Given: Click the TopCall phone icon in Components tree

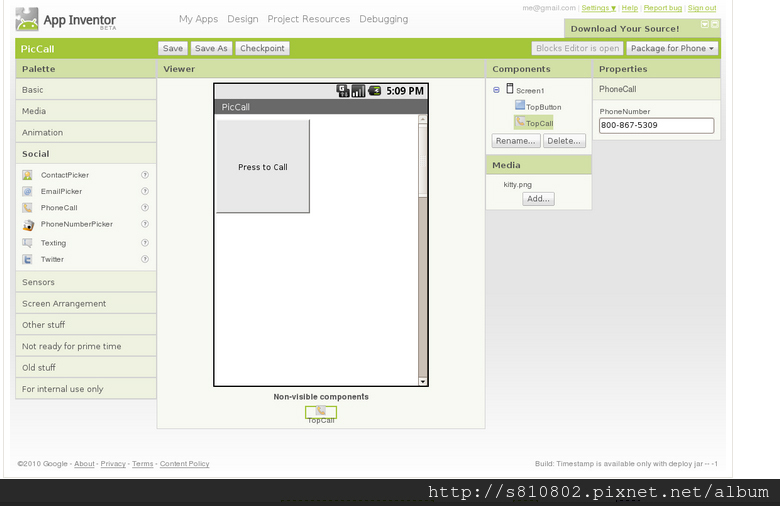Looking at the screenshot, I should tap(519, 121).
